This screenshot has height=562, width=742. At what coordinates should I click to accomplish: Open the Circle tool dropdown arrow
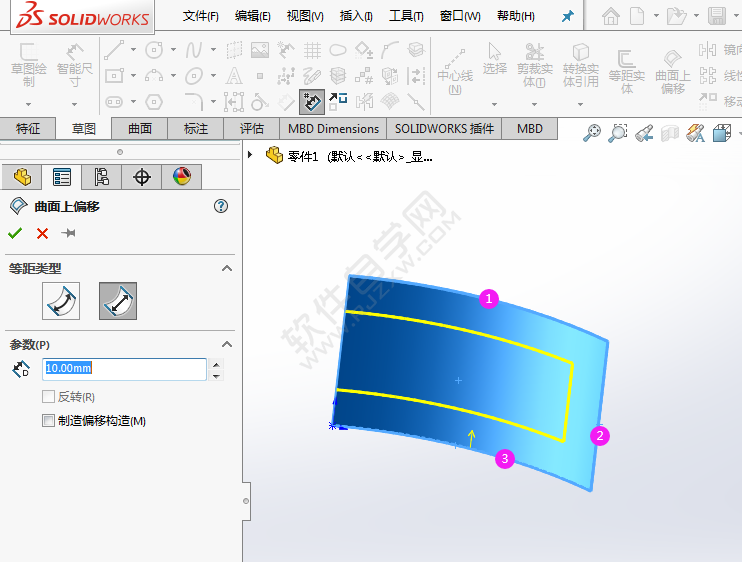click(173, 49)
